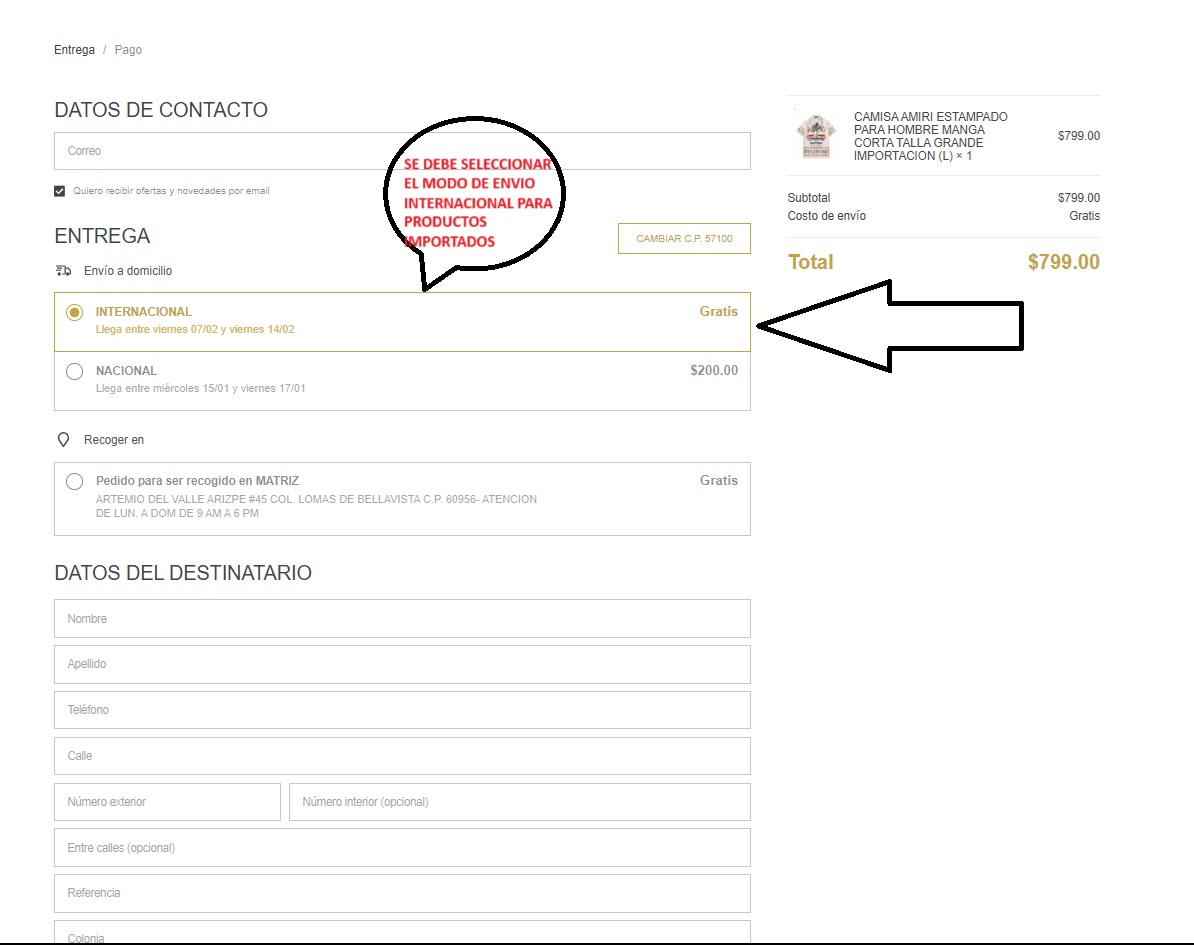The width and height of the screenshot is (1194, 945).
Task: Click the location pin icon
Action: pos(64,440)
